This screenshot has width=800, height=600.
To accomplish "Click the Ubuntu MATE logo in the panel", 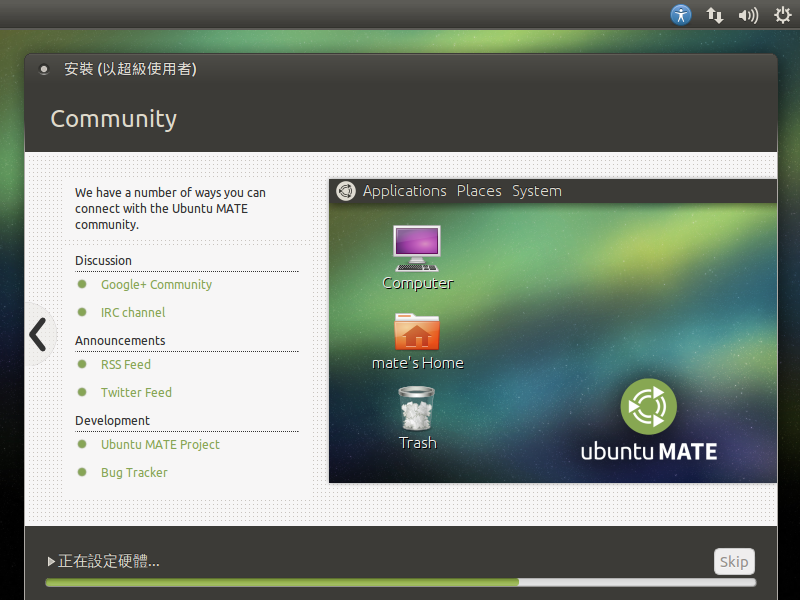I will click(346, 191).
